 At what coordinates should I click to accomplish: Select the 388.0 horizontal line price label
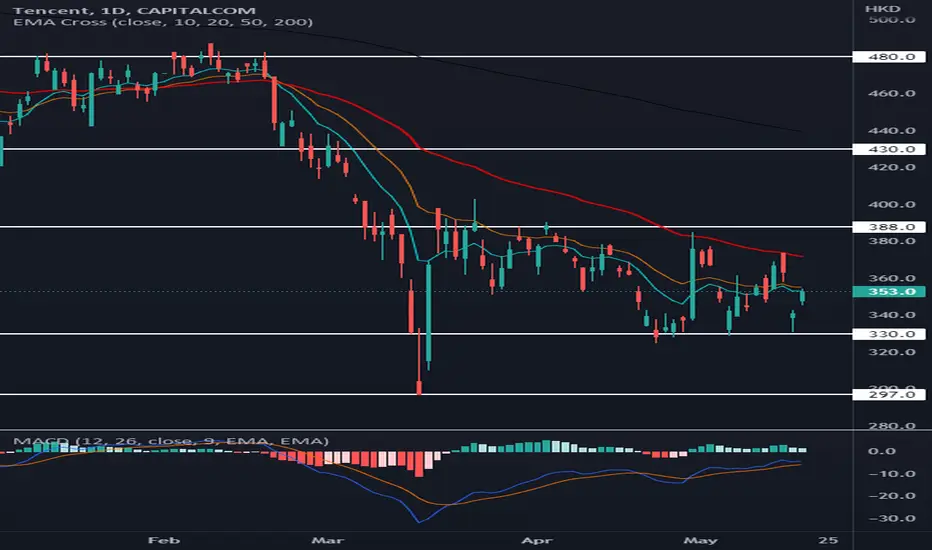[x=889, y=227]
